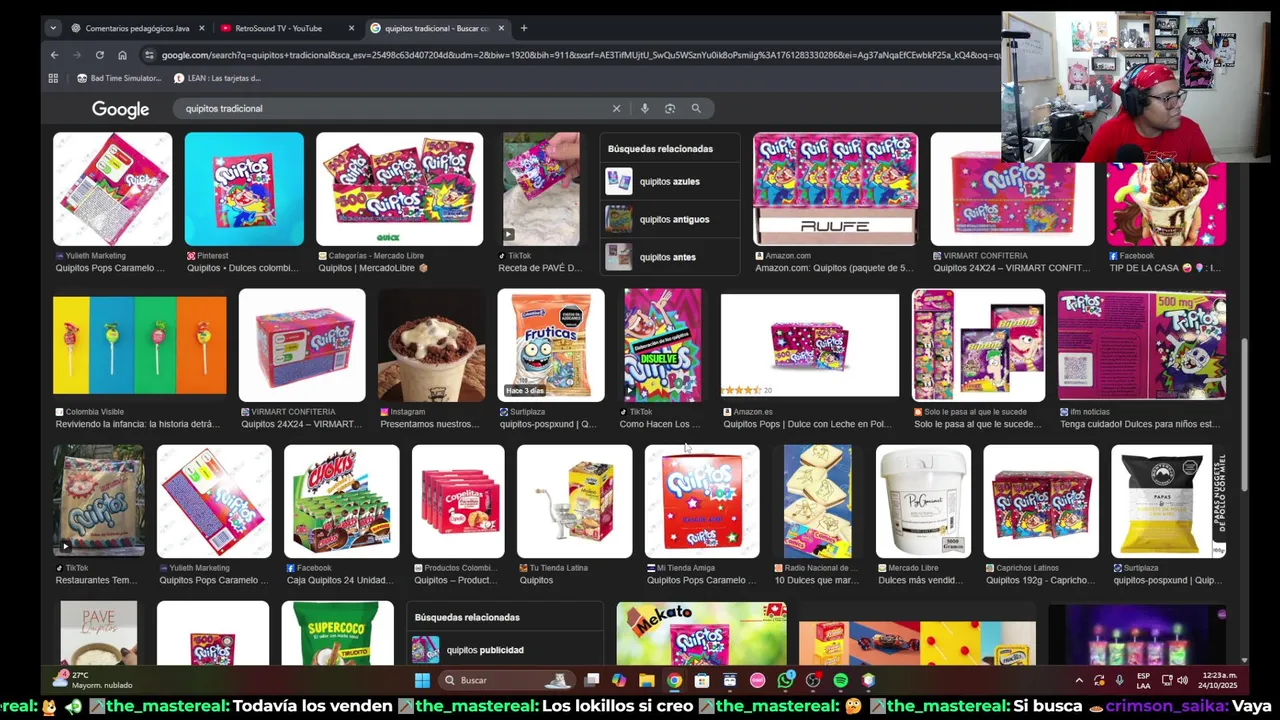The image size is (1280, 720).
Task: Open Instagram Presentamos nuestros dessert image
Action: pyautogui.click(x=432, y=345)
